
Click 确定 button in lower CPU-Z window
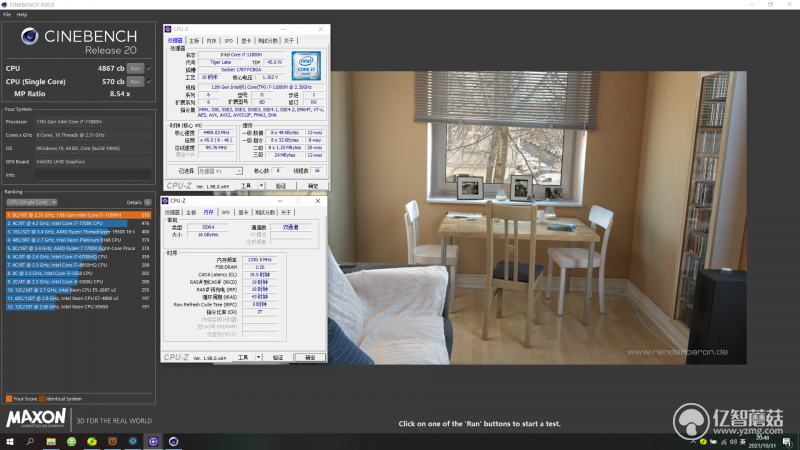[x=310, y=358]
